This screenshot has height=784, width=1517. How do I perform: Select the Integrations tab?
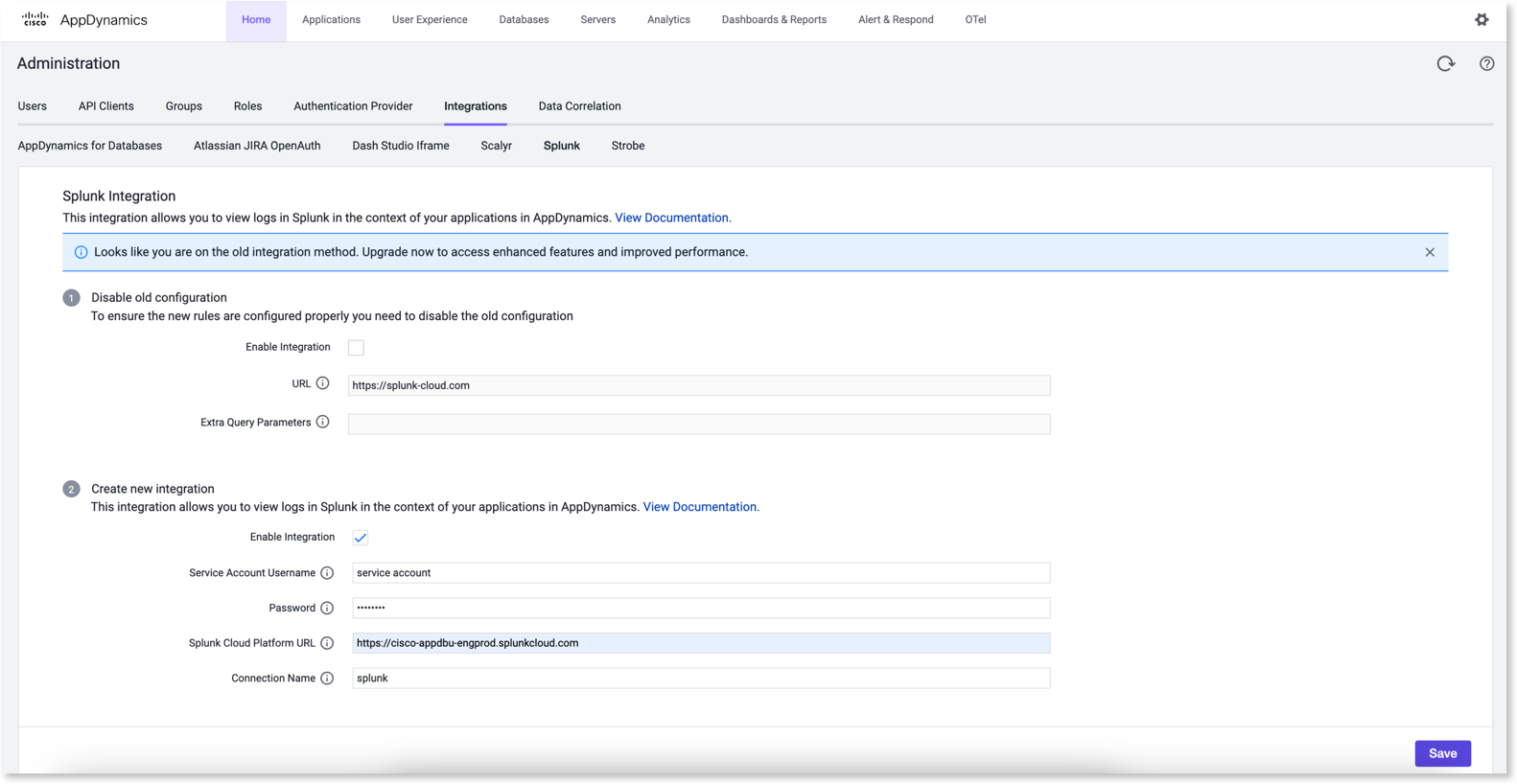[x=476, y=106]
